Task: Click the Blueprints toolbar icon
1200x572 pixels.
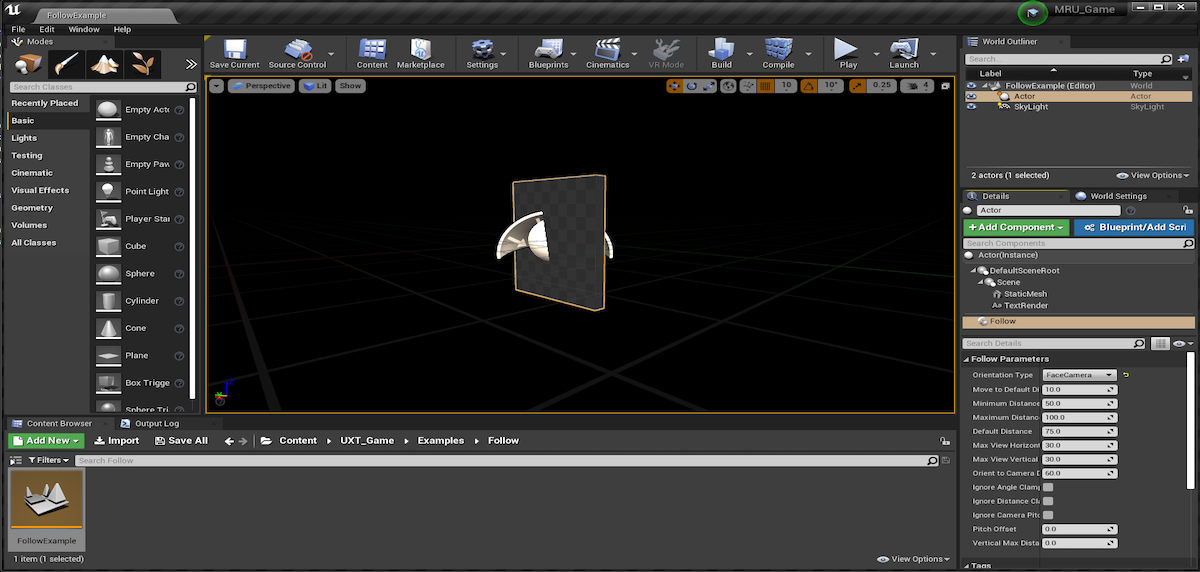Action: 548,51
